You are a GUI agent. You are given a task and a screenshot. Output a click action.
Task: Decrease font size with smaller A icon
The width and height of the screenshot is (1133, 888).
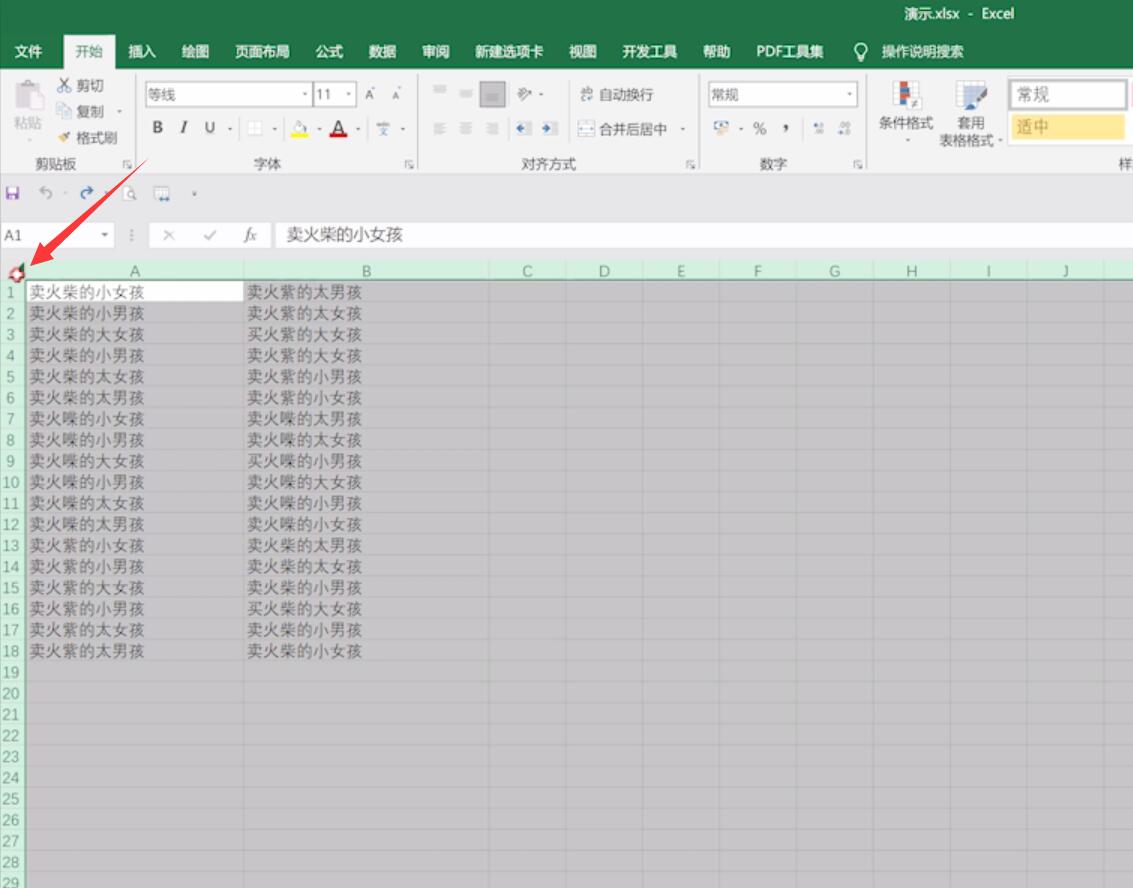pos(396,95)
